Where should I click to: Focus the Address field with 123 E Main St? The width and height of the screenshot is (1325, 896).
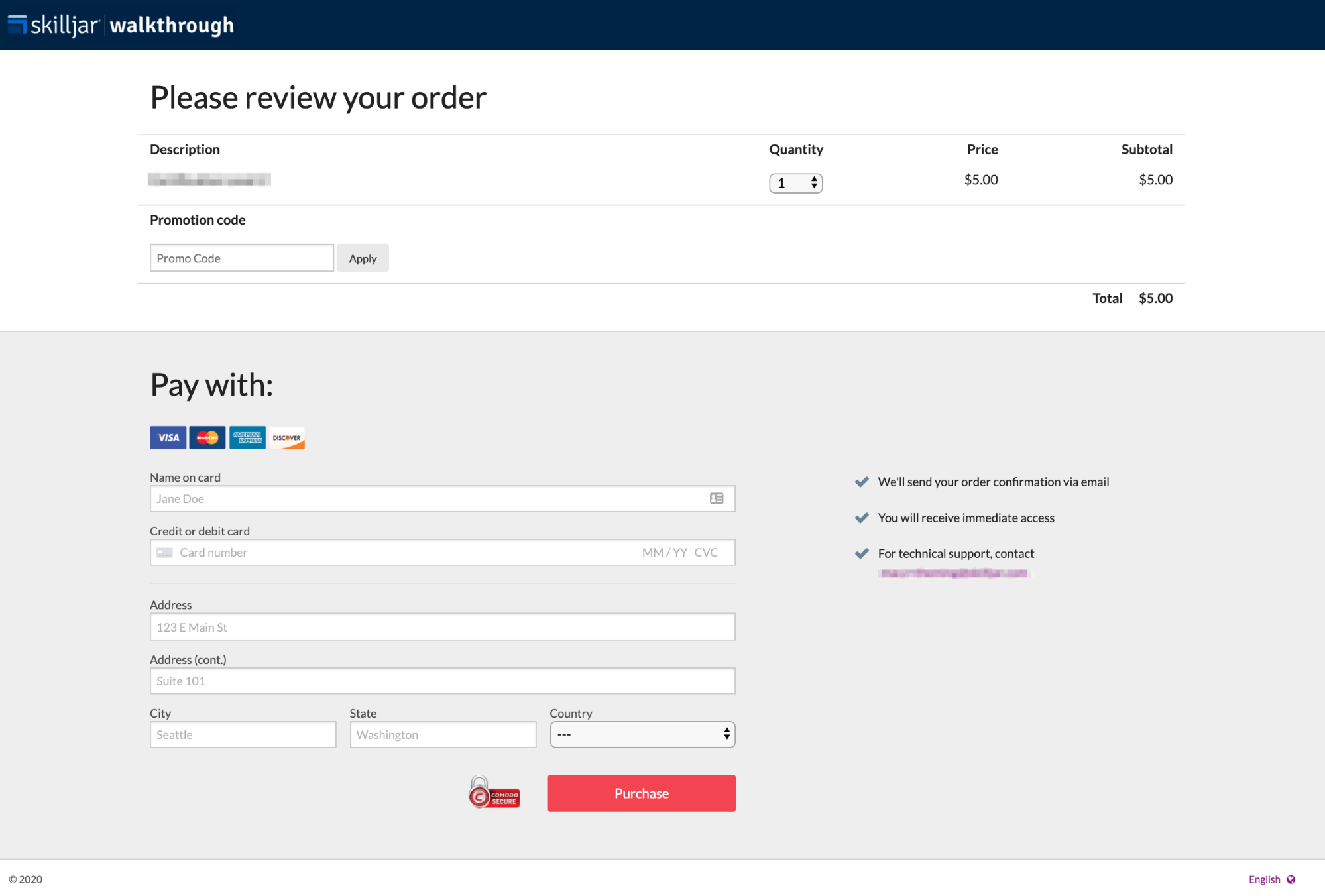point(442,627)
